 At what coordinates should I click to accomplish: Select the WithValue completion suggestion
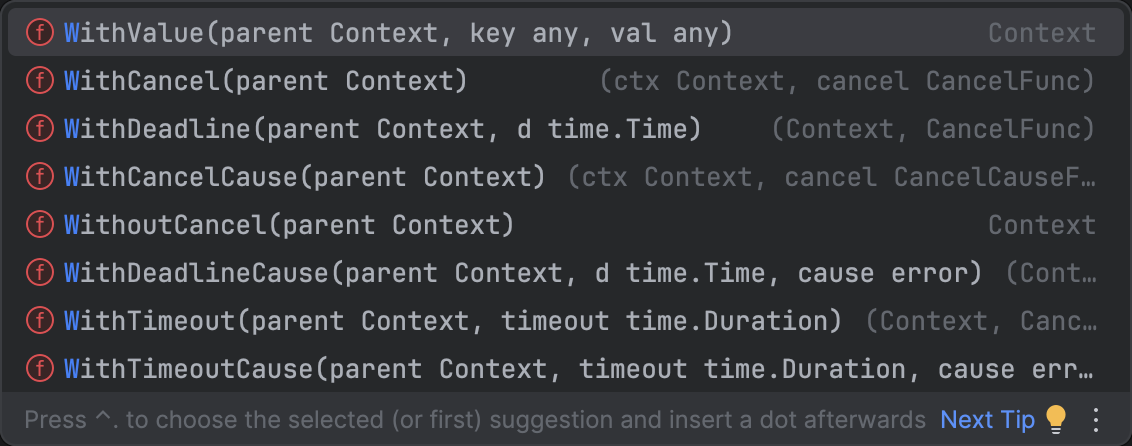coord(398,33)
